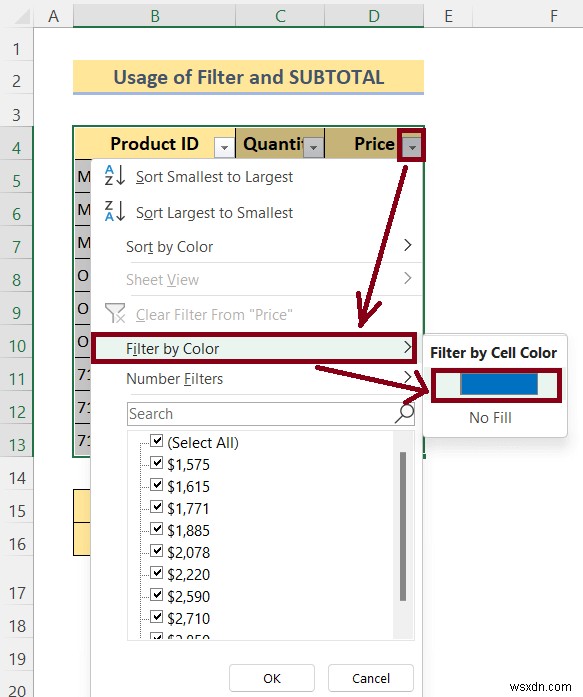Click the OK button

272,678
